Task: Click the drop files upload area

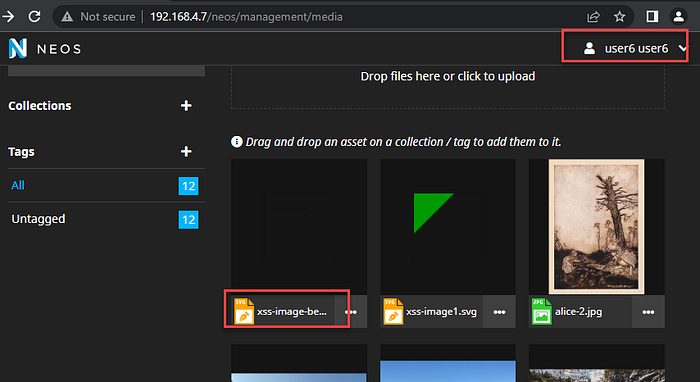Action: point(448,87)
